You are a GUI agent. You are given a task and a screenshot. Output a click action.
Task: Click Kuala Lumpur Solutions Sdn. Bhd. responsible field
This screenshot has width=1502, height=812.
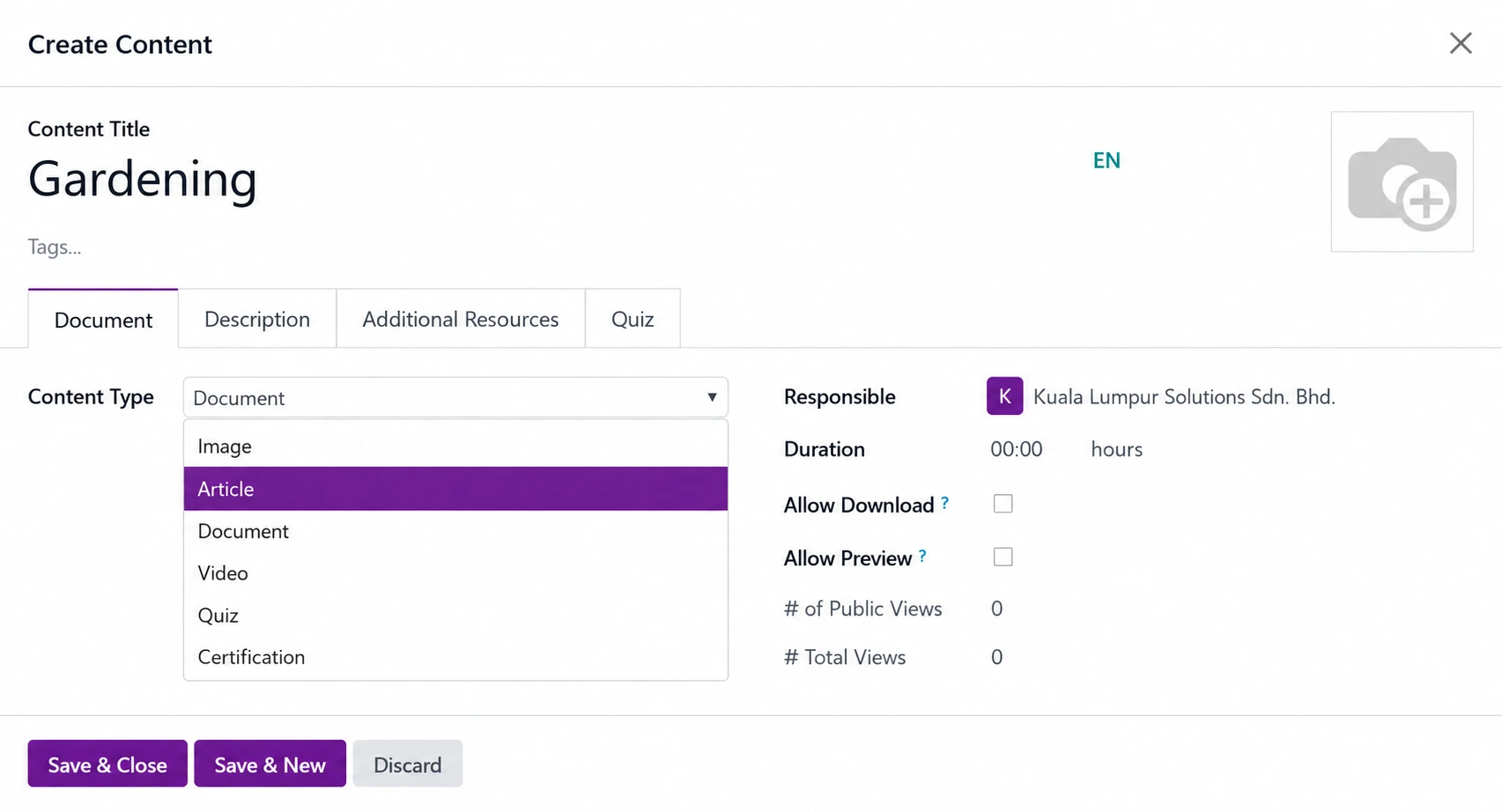1184,396
